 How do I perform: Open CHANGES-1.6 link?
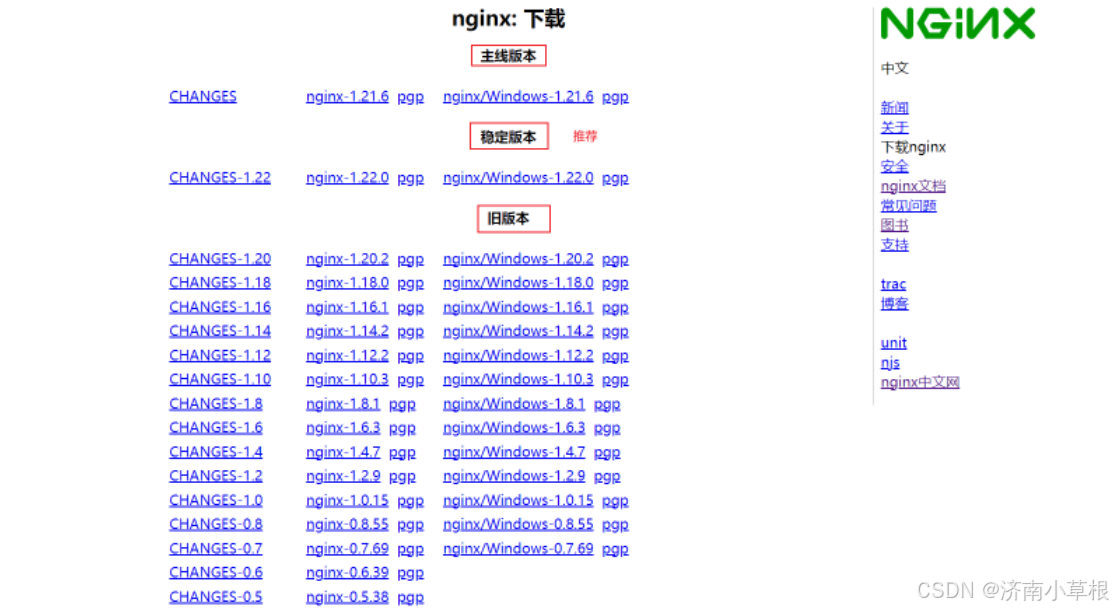tap(216, 427)
